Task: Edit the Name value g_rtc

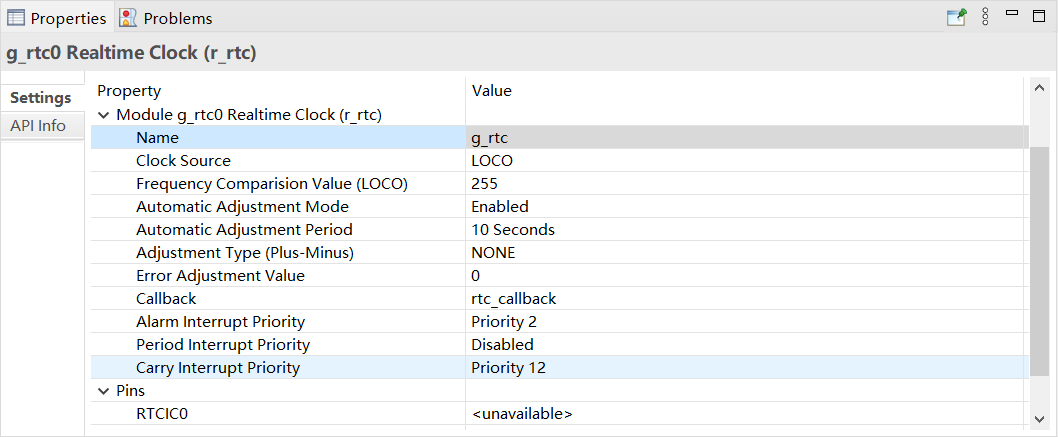Action: [745, 138]
